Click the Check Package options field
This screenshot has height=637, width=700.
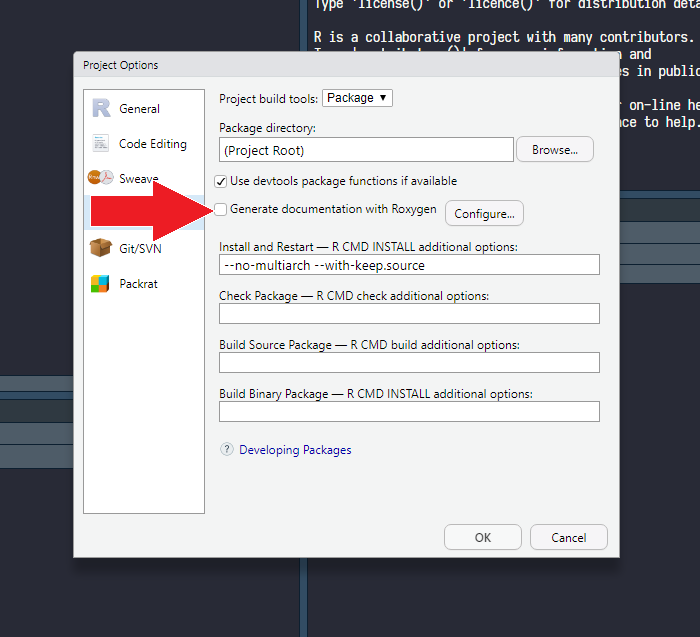[409, 314]
